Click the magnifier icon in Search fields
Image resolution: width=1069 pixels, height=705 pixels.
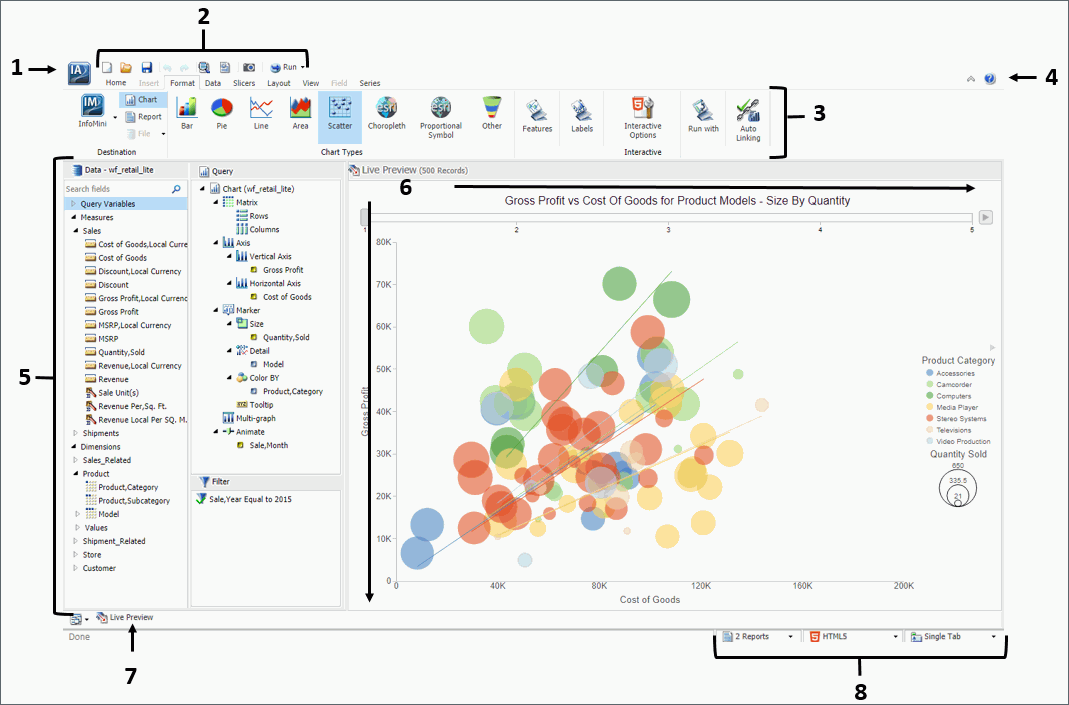(177, 189)
